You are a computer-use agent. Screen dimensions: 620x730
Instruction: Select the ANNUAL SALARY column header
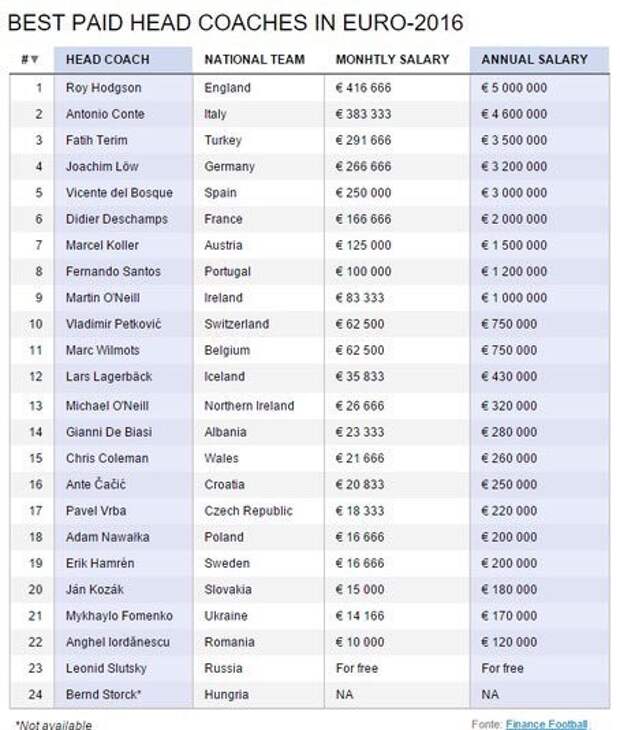pos(534,60)
